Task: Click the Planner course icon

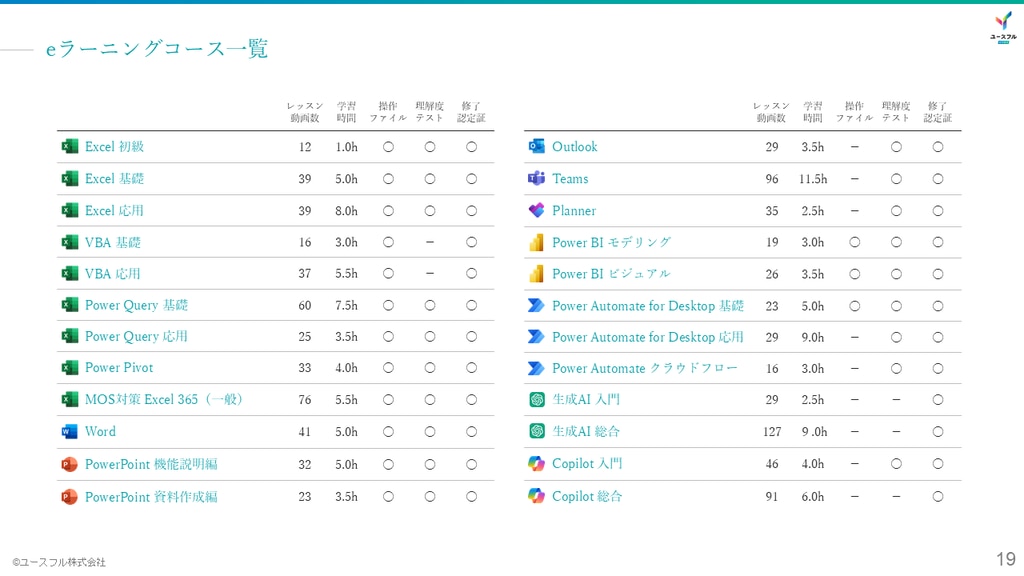Action: [x=536, y=211]
